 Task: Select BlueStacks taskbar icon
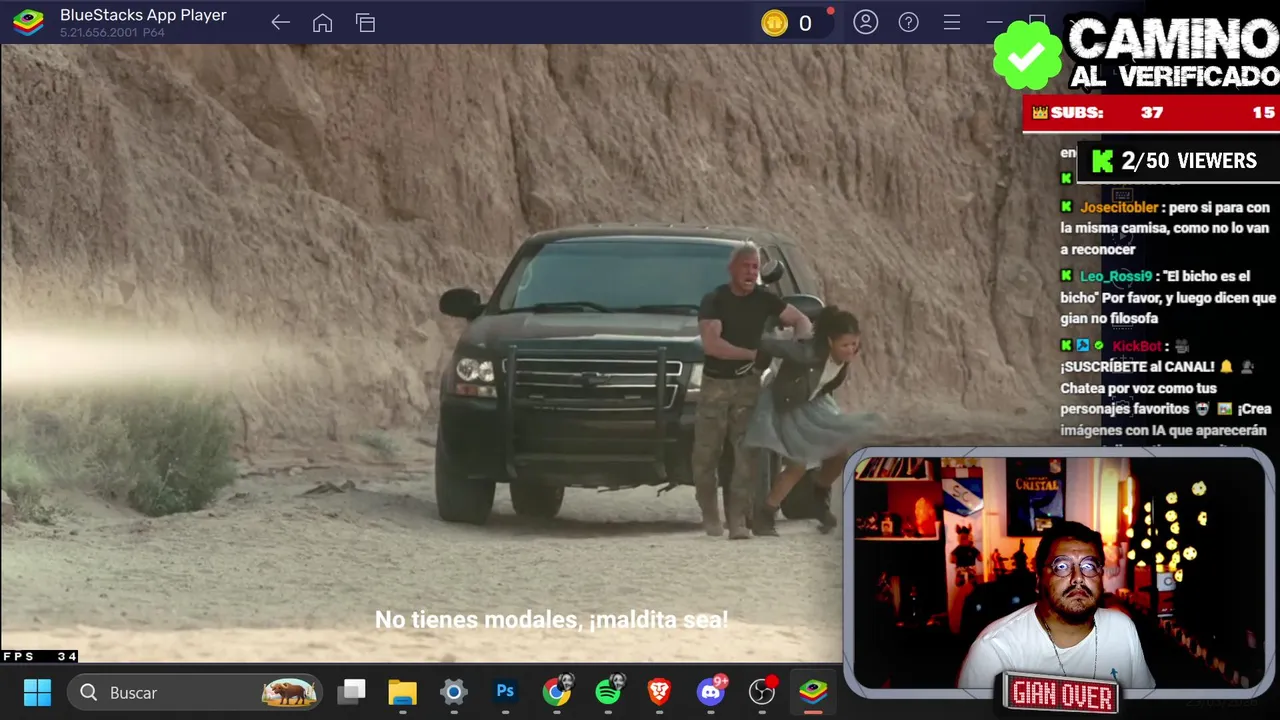click(813, 692)
